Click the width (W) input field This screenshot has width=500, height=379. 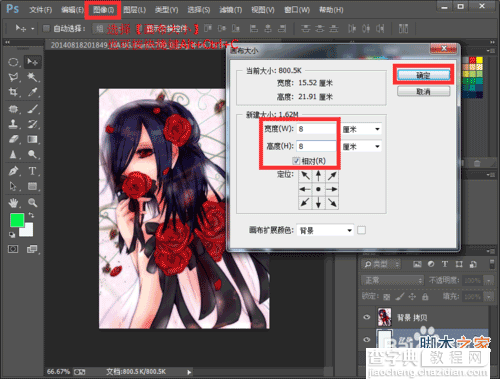click(316, 129)
